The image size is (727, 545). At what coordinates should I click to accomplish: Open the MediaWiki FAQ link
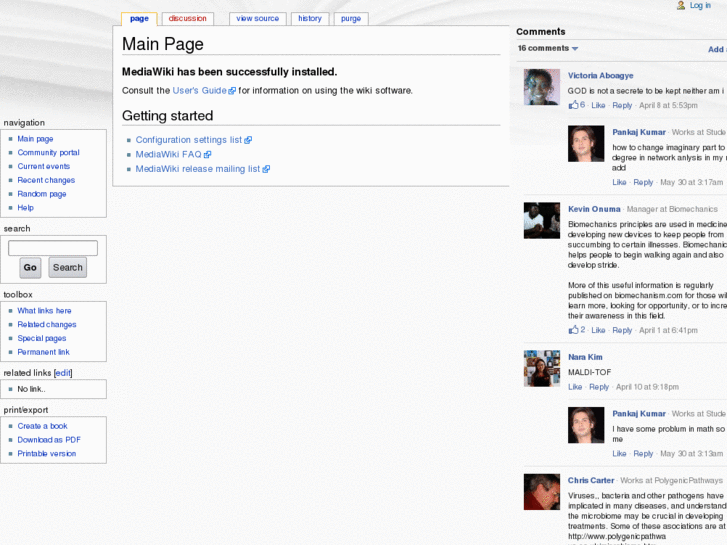coord(168,154)
